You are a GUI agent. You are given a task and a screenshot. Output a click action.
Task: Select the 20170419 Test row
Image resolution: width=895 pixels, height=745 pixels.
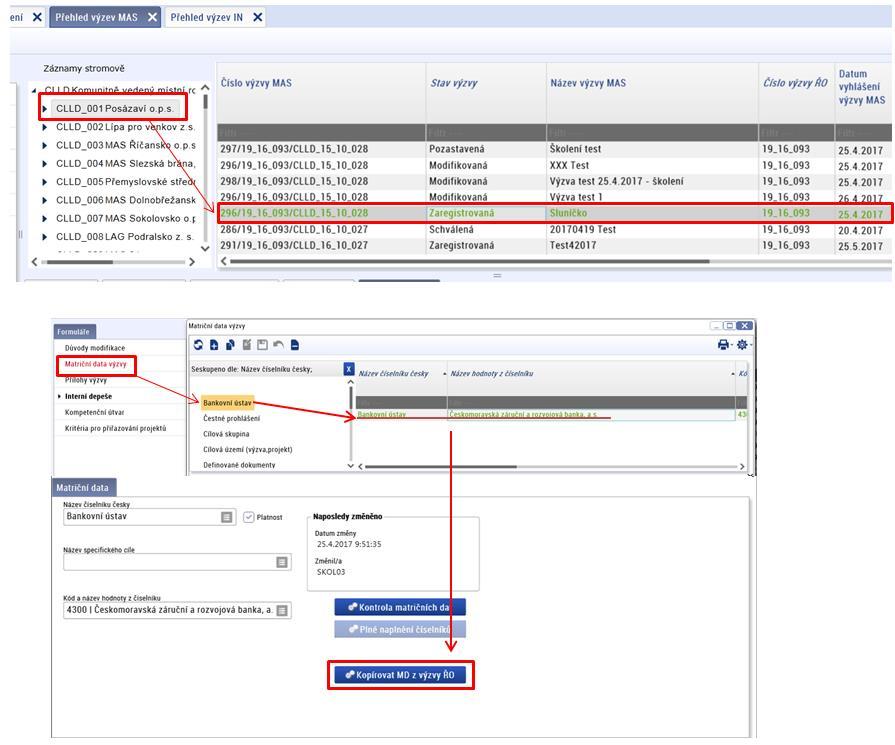554,229
